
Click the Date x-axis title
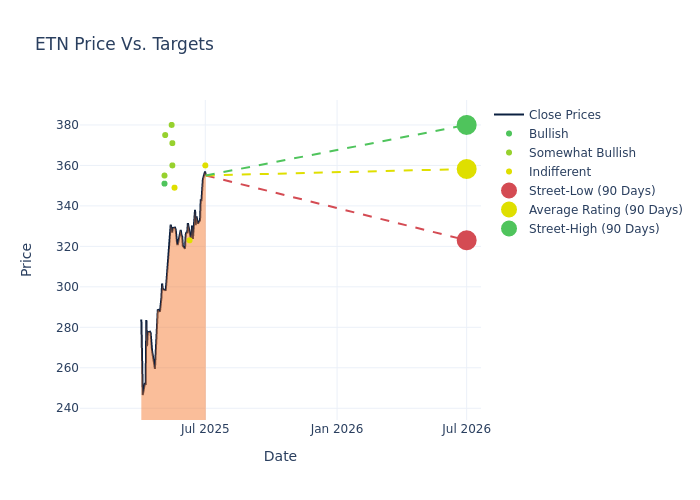(280, 456)
